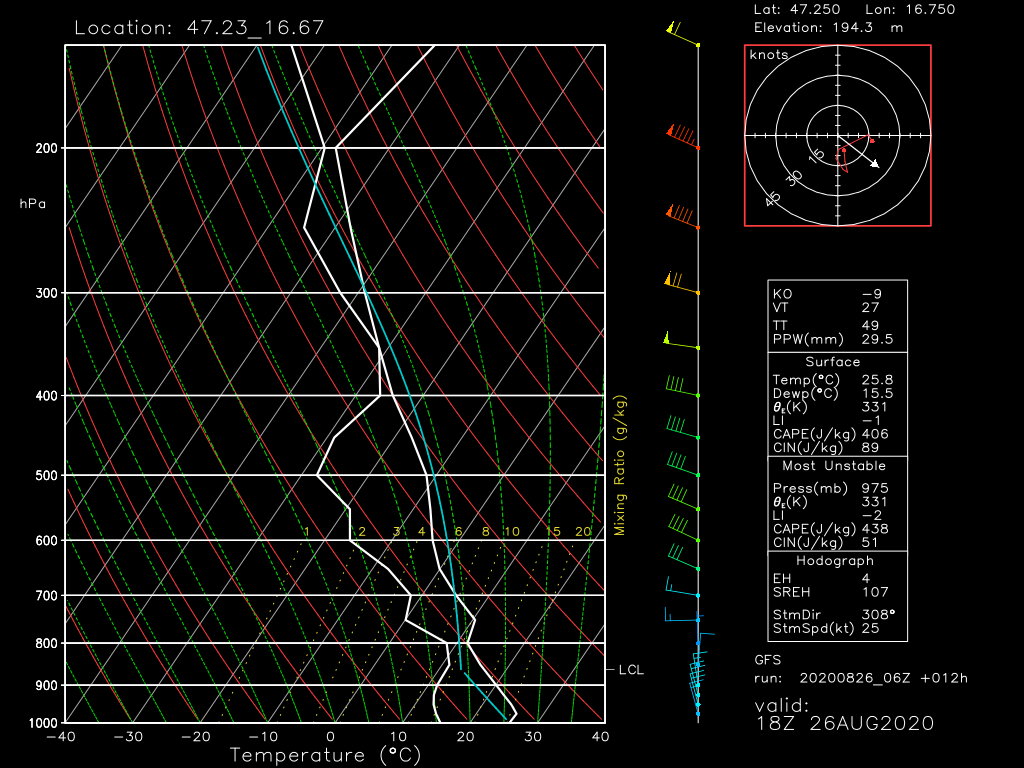Click the green wind barb at 500 hPa
This screenshot has height=768, width=1024.
click(682, 465)
